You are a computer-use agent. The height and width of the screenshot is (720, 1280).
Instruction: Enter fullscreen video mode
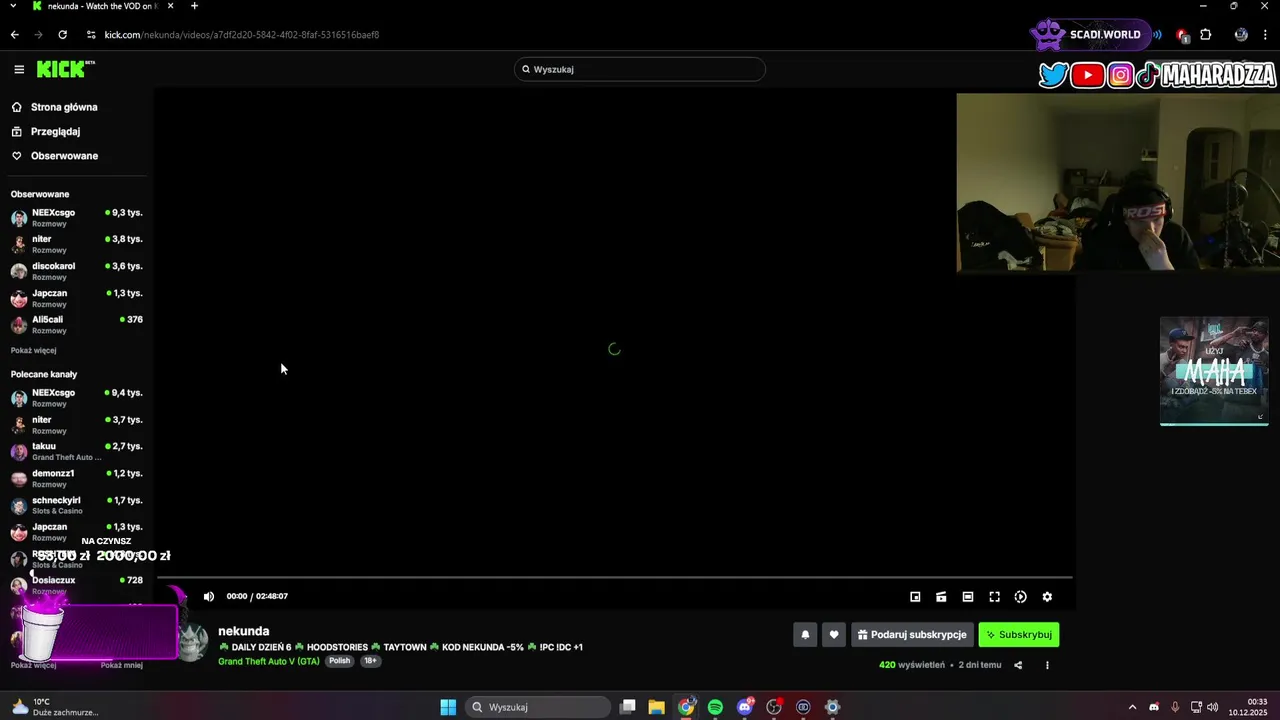pos(994,597)
